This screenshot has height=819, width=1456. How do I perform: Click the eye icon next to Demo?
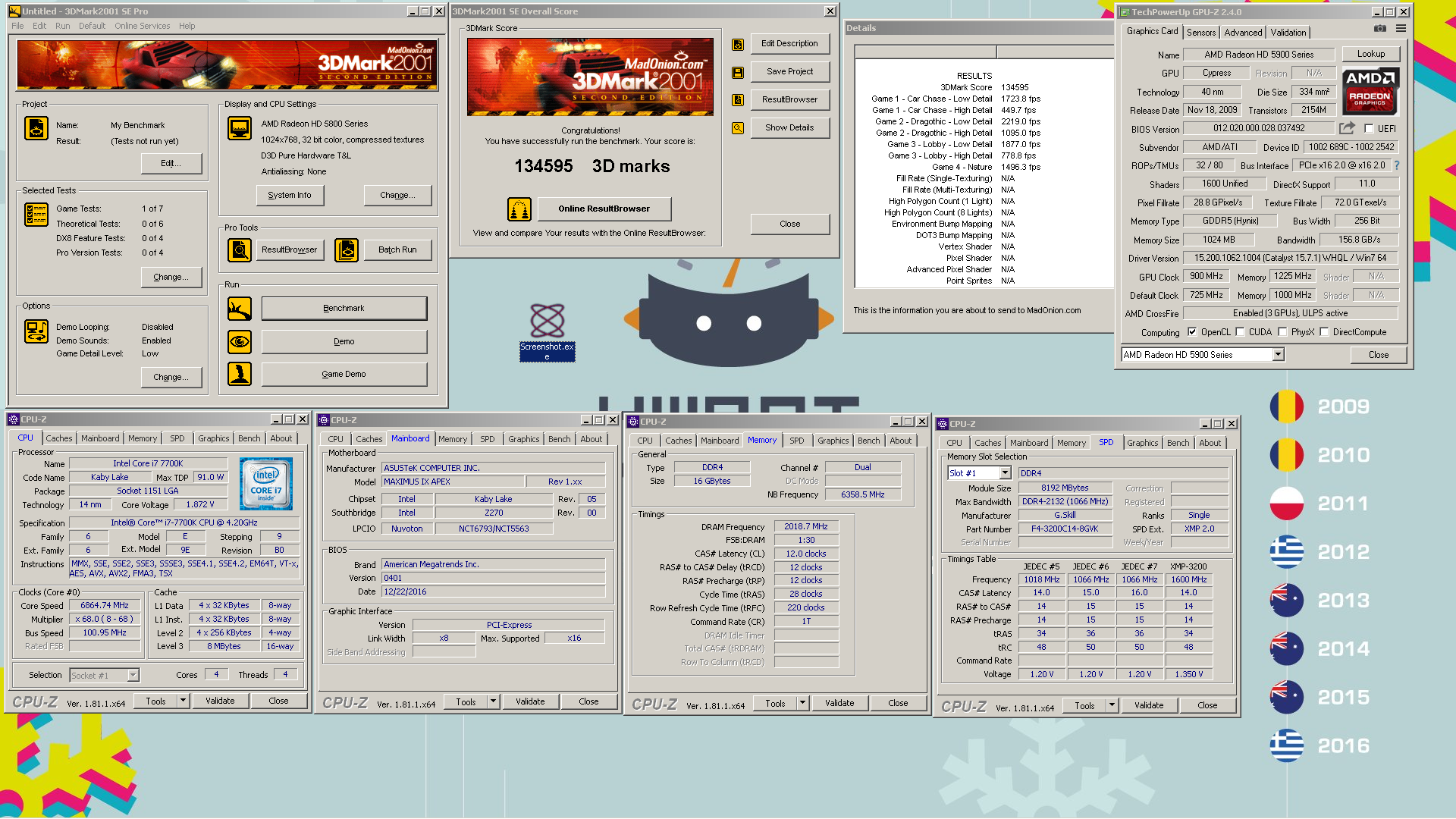[x=240, y=342]
